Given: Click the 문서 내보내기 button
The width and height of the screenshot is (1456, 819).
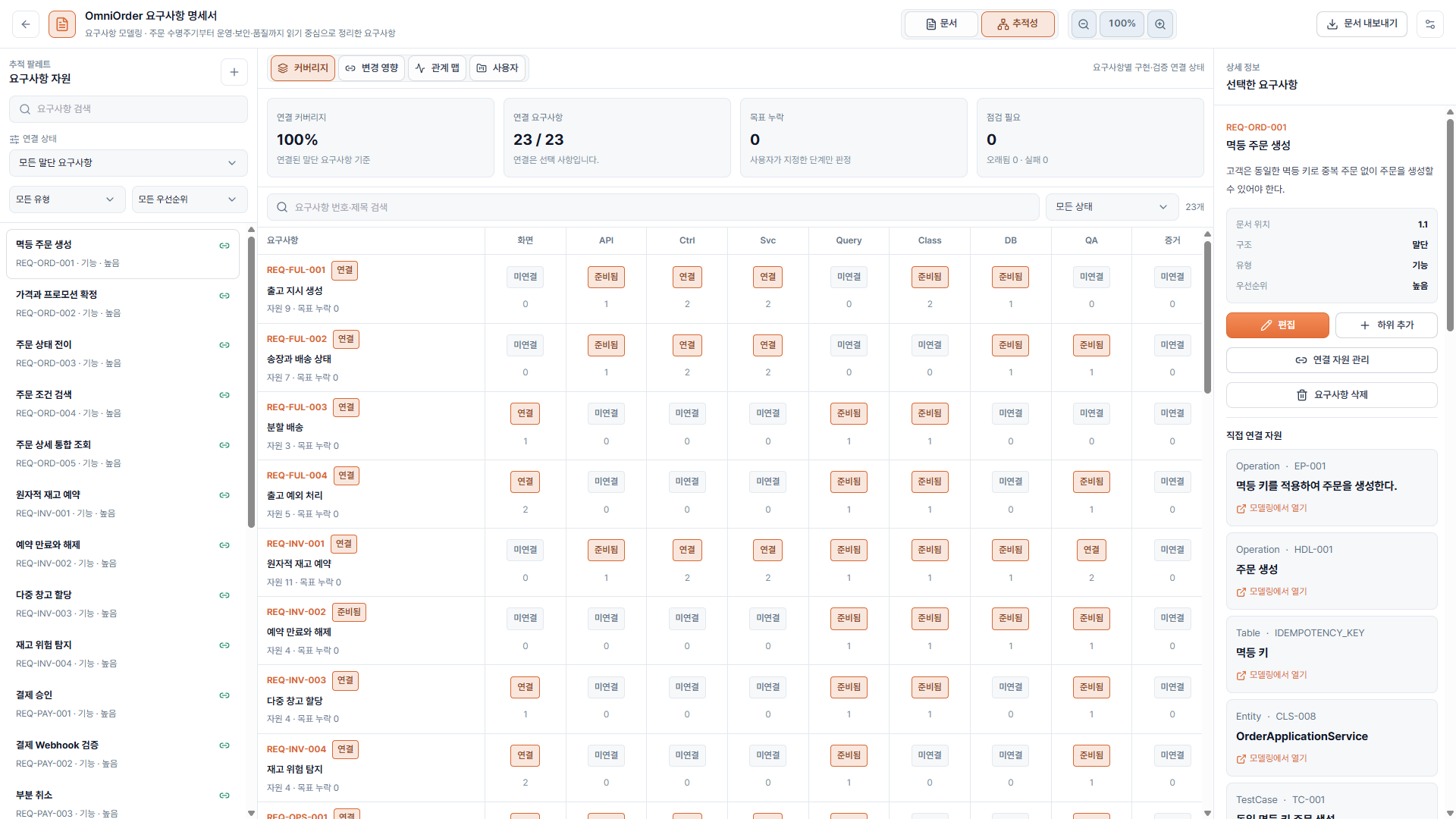Looking at the screenshot, I should coord(1362,24).
